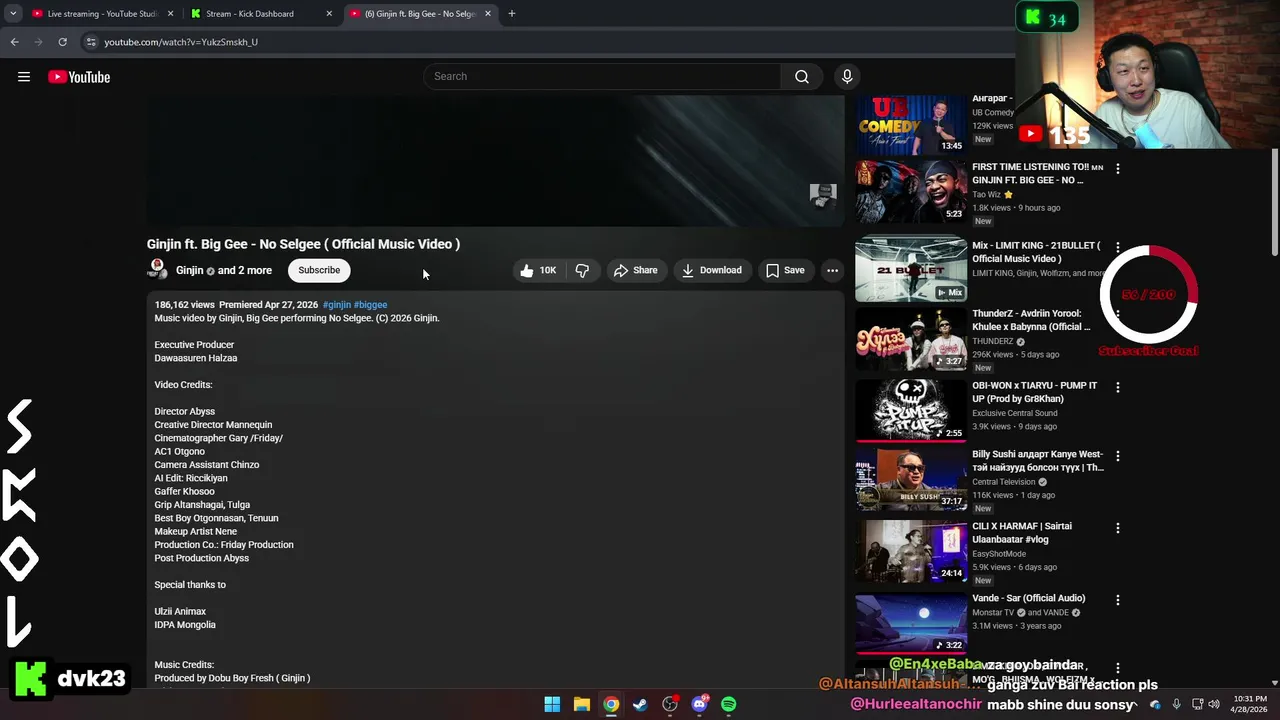Open the Billy Sushi video thumbnail
Image resolution: width=1280 pixels, height=720 pixels.
pos(911,479)
